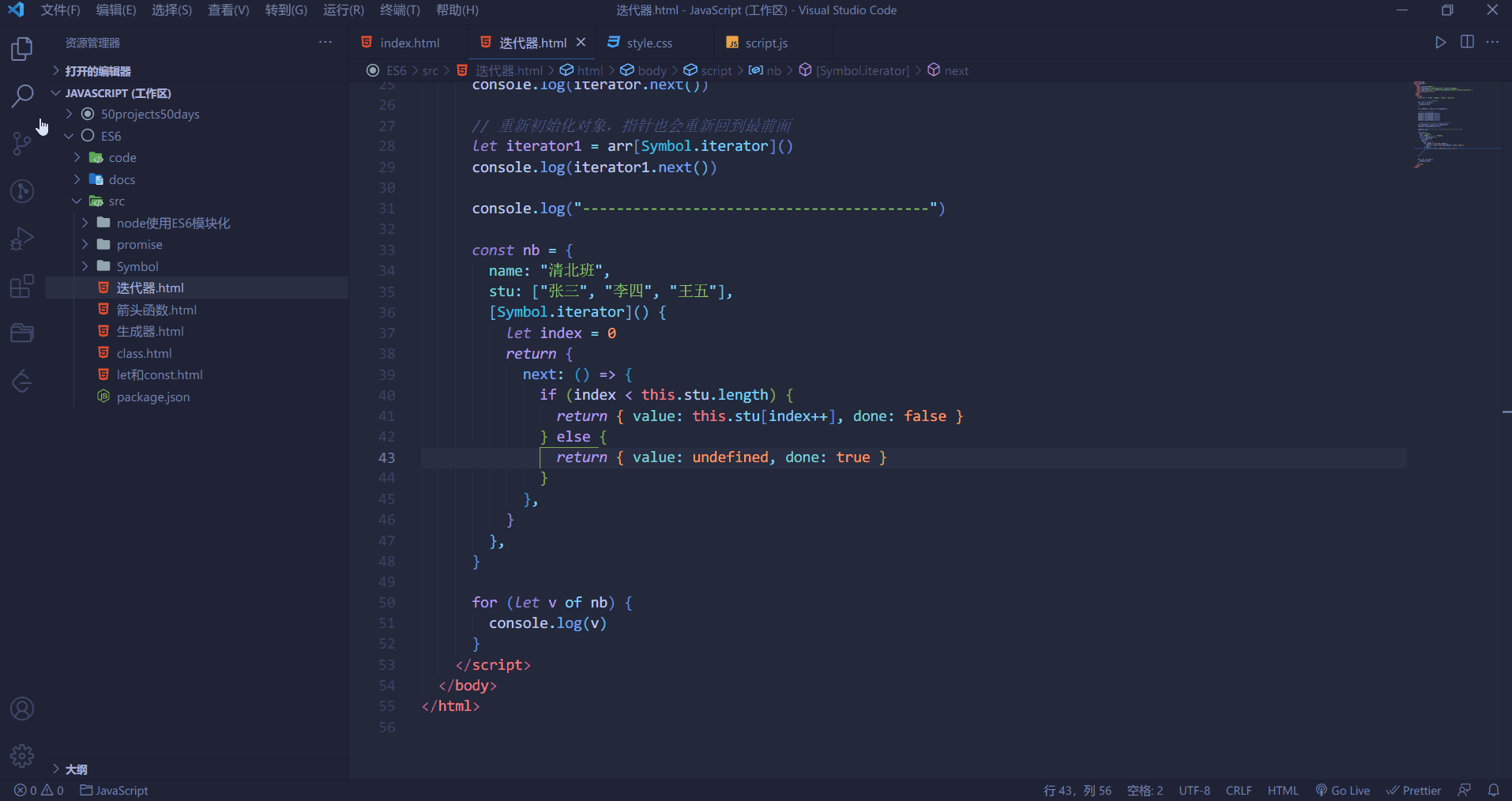Screen dimensions: 1512x801
Task: Open the Search panel
Action: 21,96
